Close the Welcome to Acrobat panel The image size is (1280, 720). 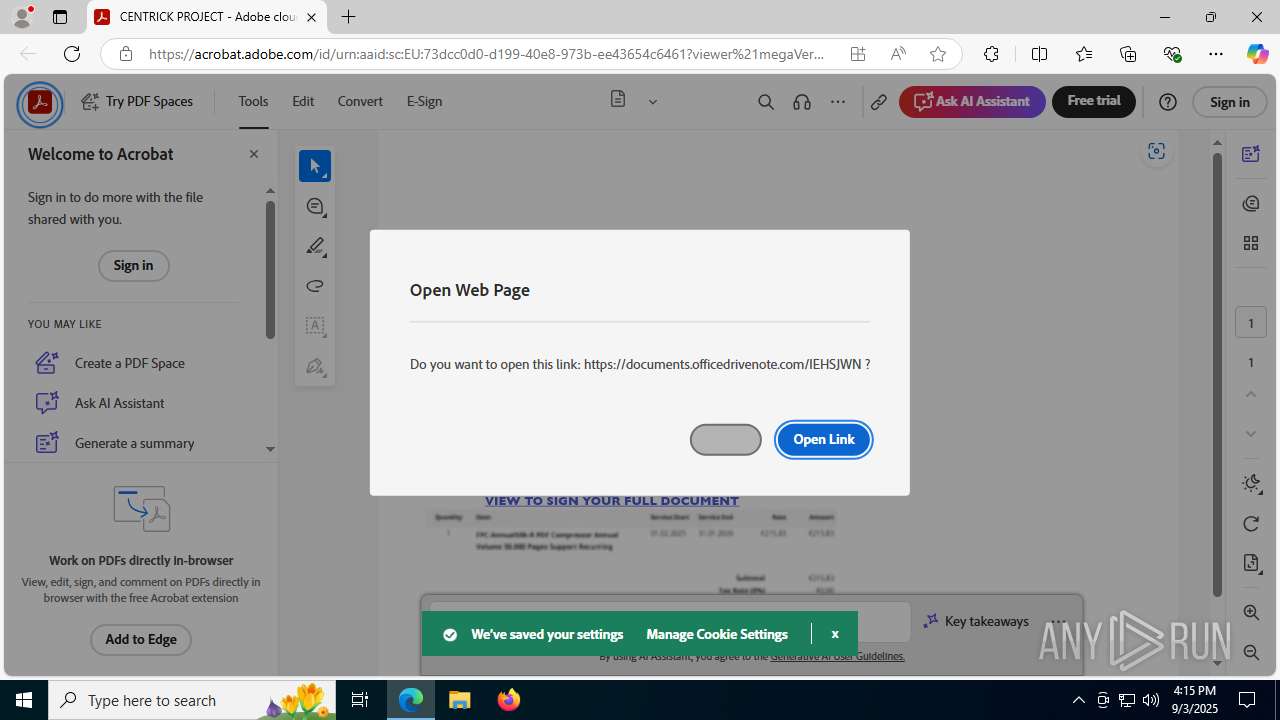pos(254,154)
